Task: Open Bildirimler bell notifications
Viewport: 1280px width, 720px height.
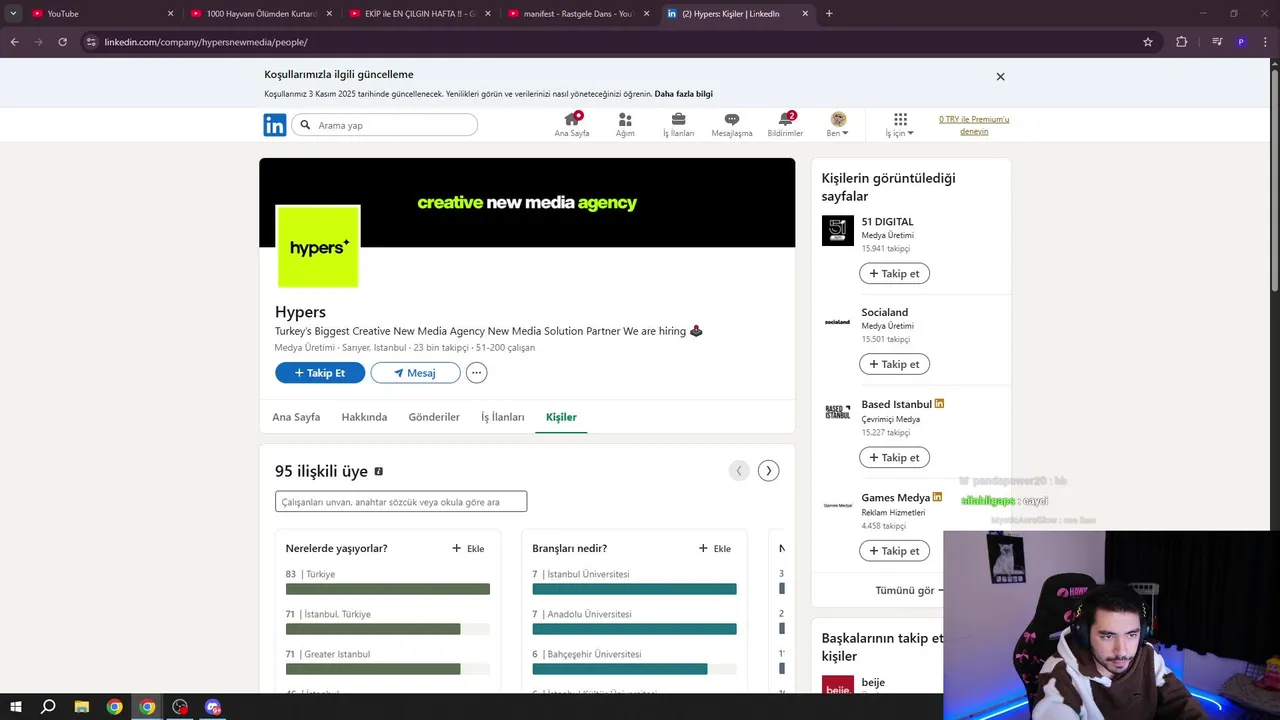Action: [x=785, y=125]
